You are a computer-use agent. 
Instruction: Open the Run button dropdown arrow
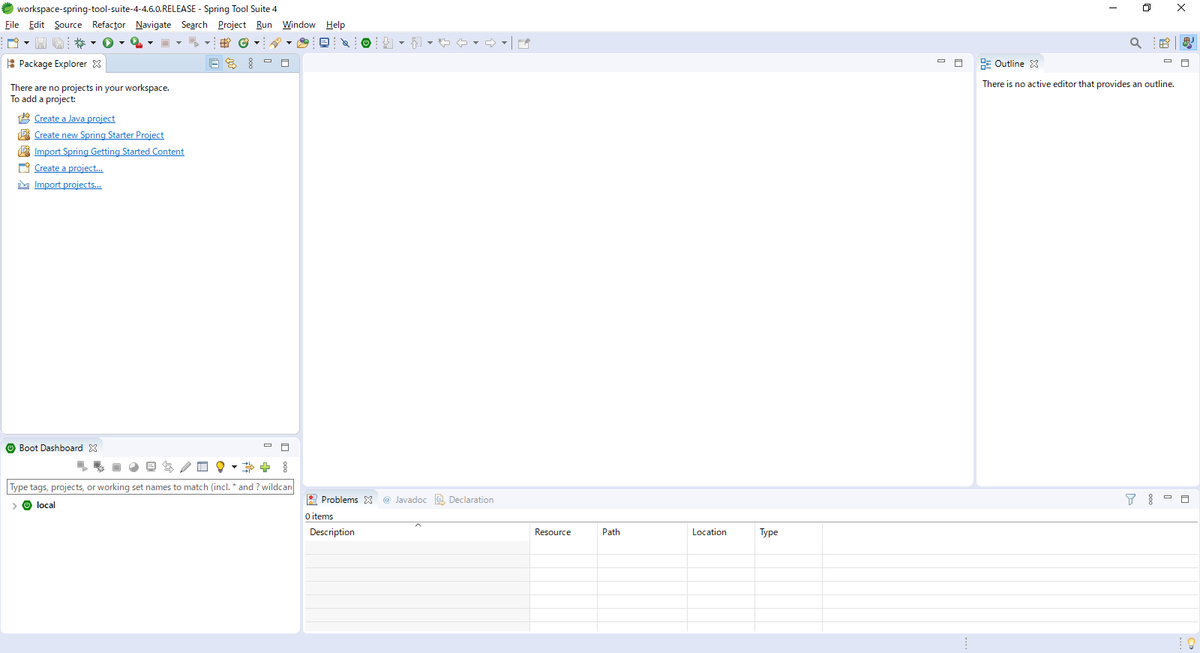click(120, 42)
